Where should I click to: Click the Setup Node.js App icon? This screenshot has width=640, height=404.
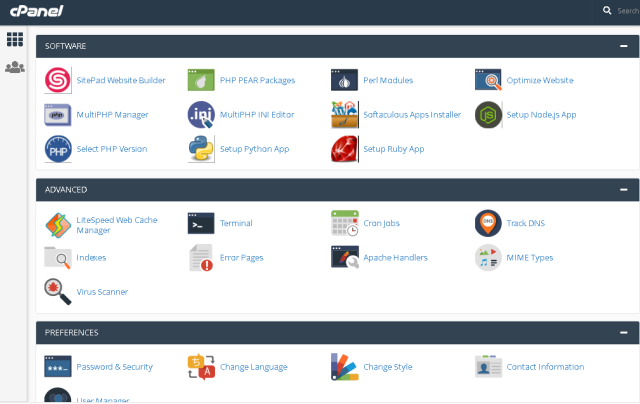pyautogui.click(x=488, y=114)
